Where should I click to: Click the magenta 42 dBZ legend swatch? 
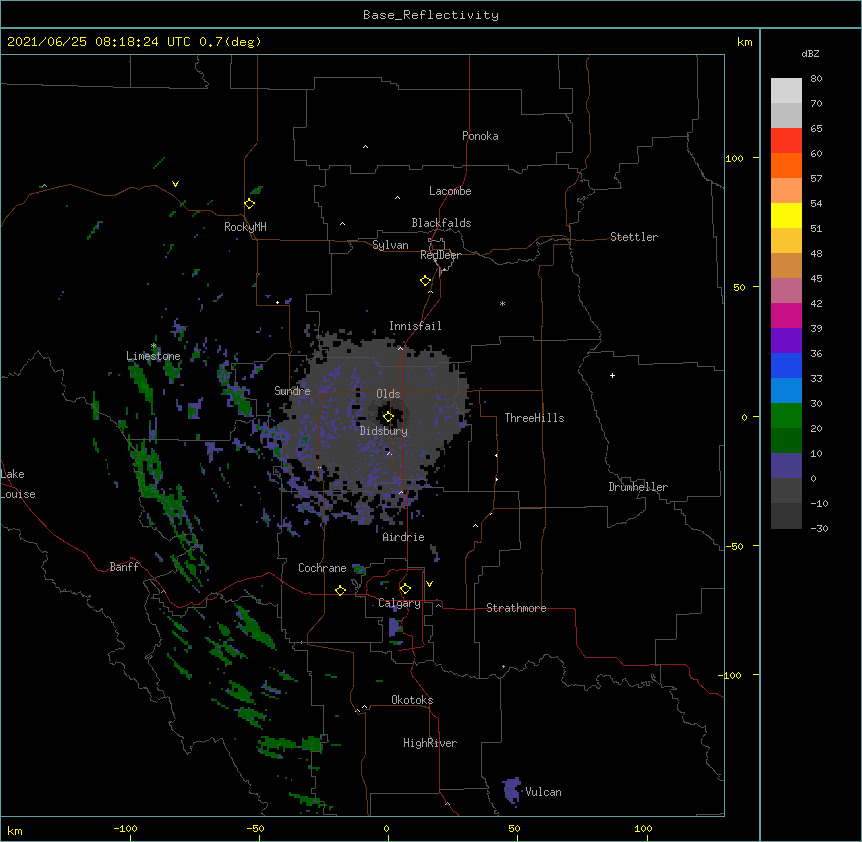point(786,315)
